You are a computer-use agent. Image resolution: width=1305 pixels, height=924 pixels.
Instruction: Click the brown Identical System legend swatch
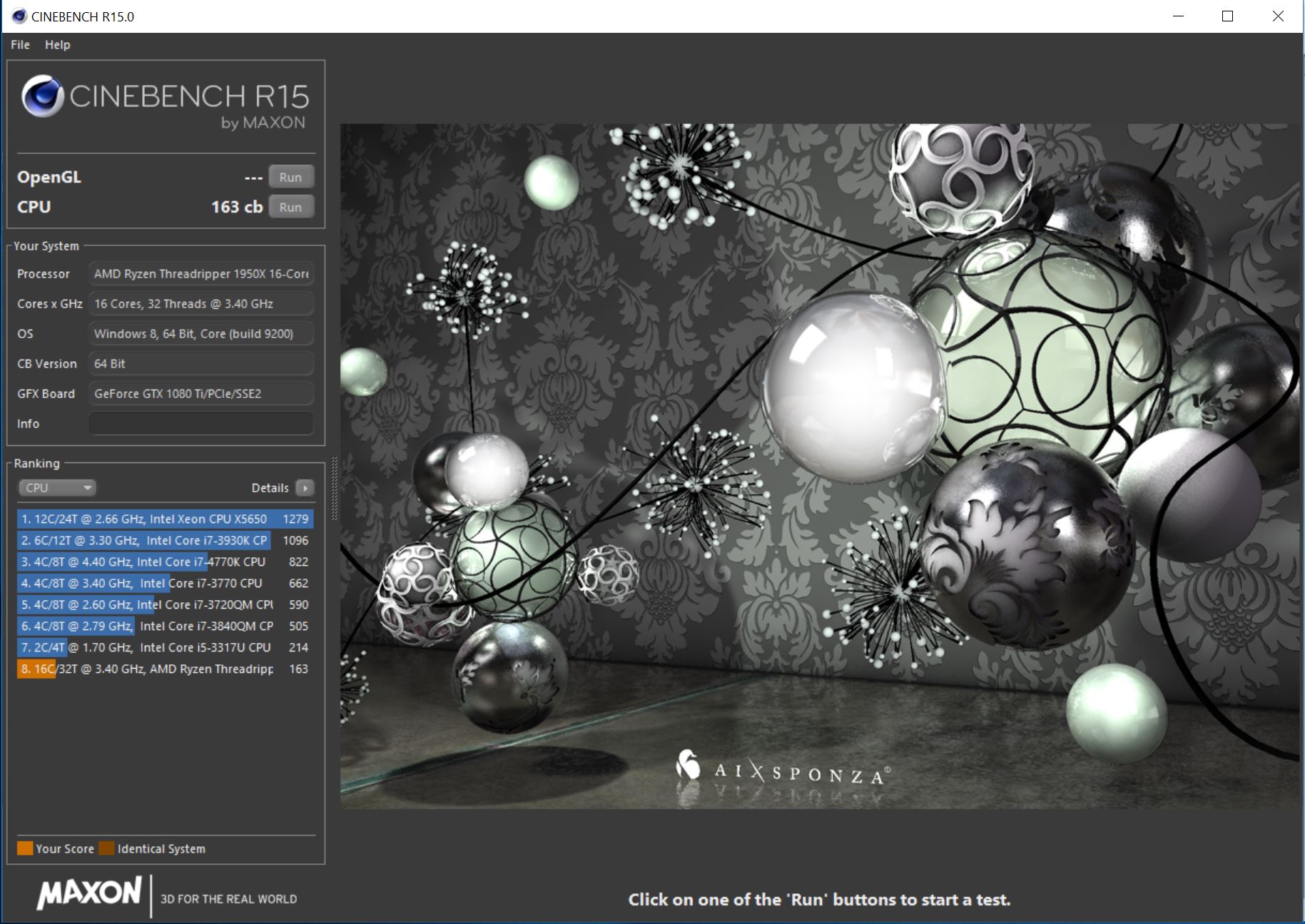point(106,848)
